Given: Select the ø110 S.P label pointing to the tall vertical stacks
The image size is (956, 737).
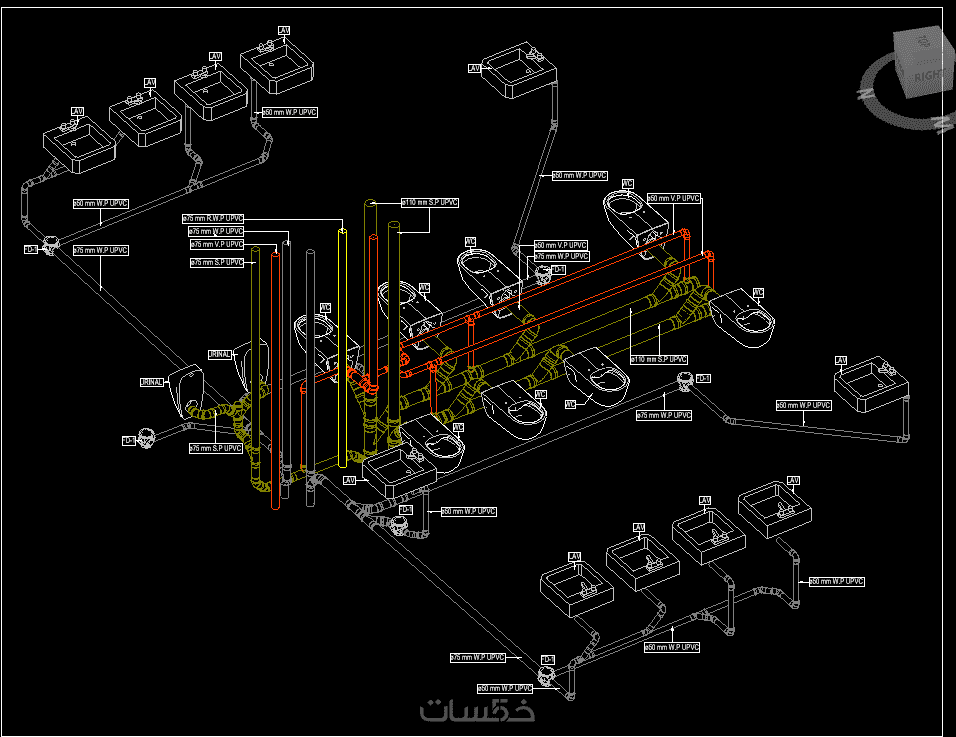Looking at the screenshot, I should (430, 202).
